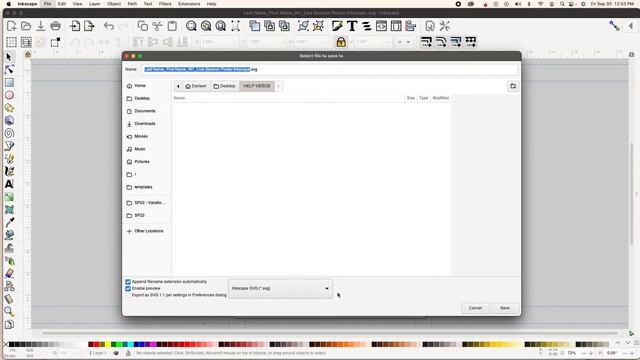Open the Object menu

click(114, 4)
